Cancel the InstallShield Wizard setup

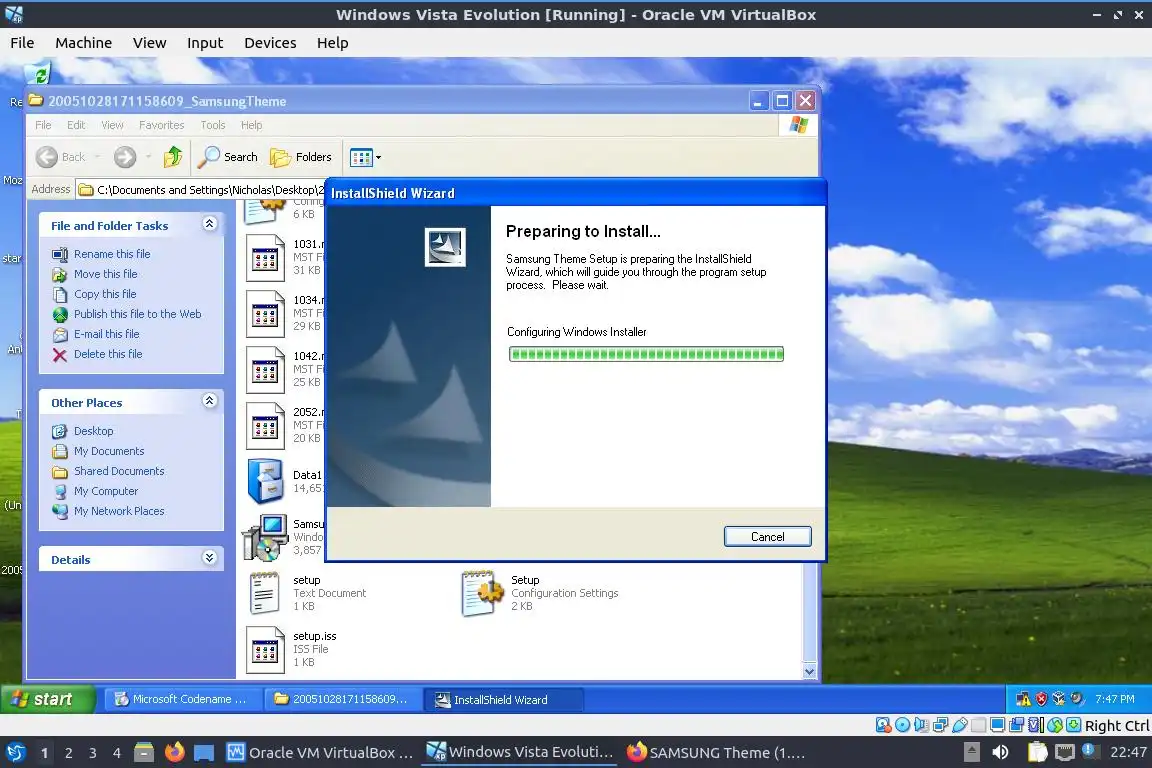[x=767, y=536]
